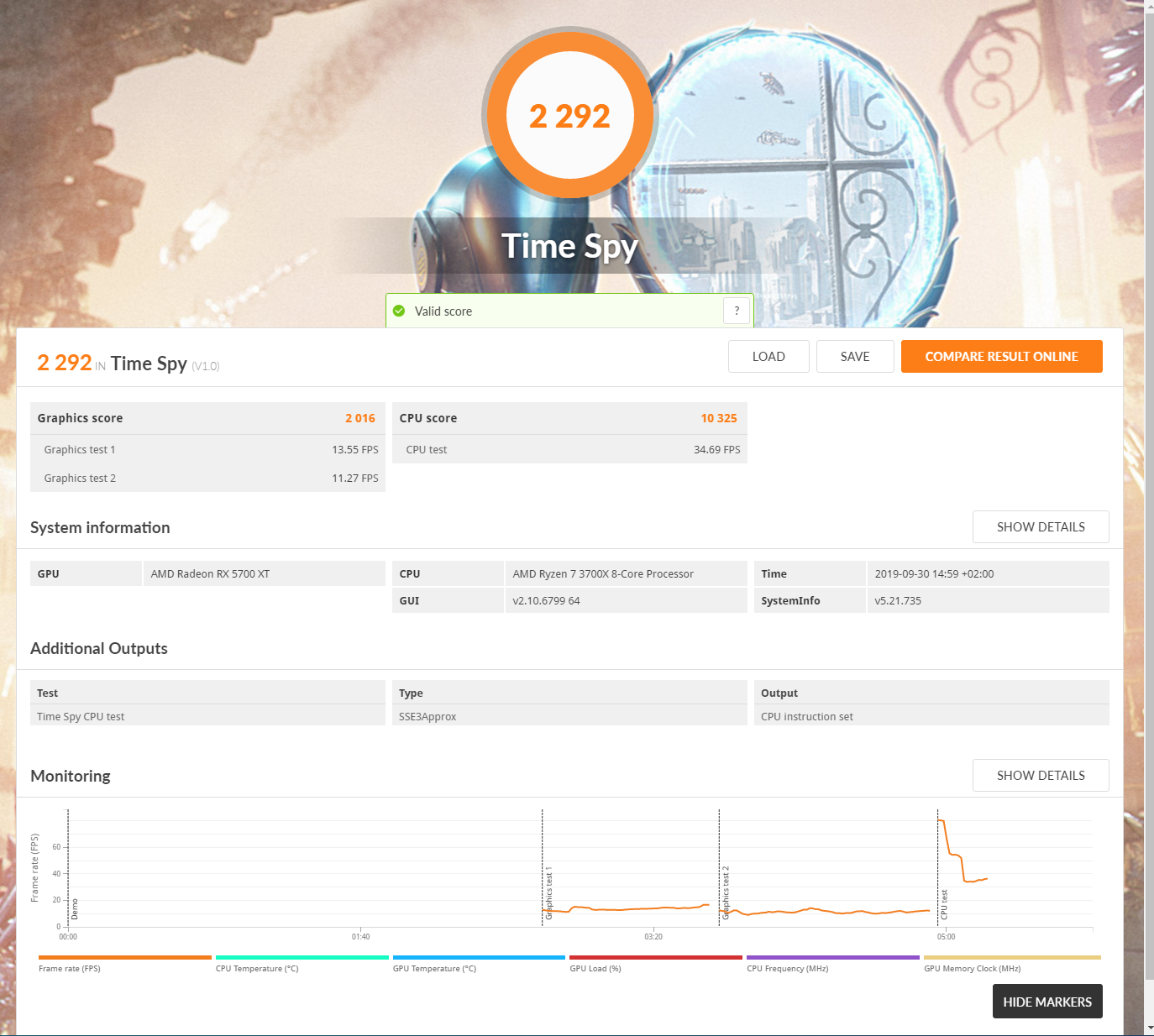Toggle GPU Temperature legend swatch
The width and height of the screenshot is (1154, 1036).
pos(479,957)
